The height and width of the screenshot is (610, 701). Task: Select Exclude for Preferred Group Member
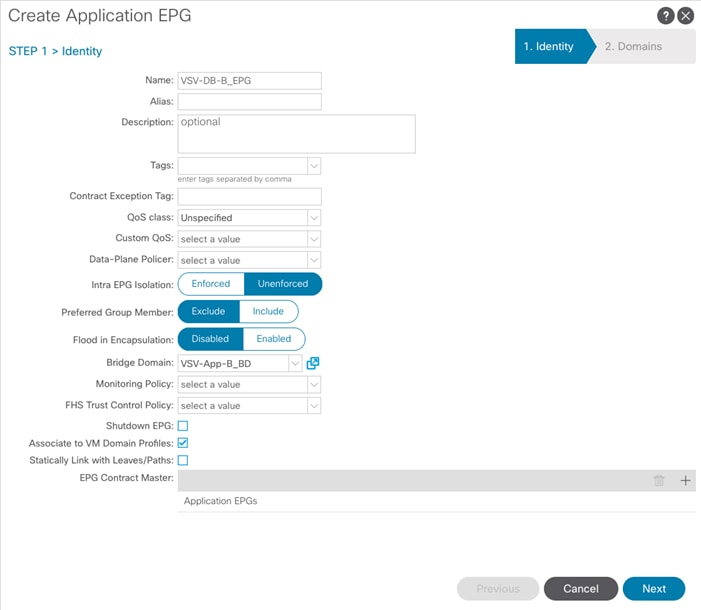[x=208, y=311]
